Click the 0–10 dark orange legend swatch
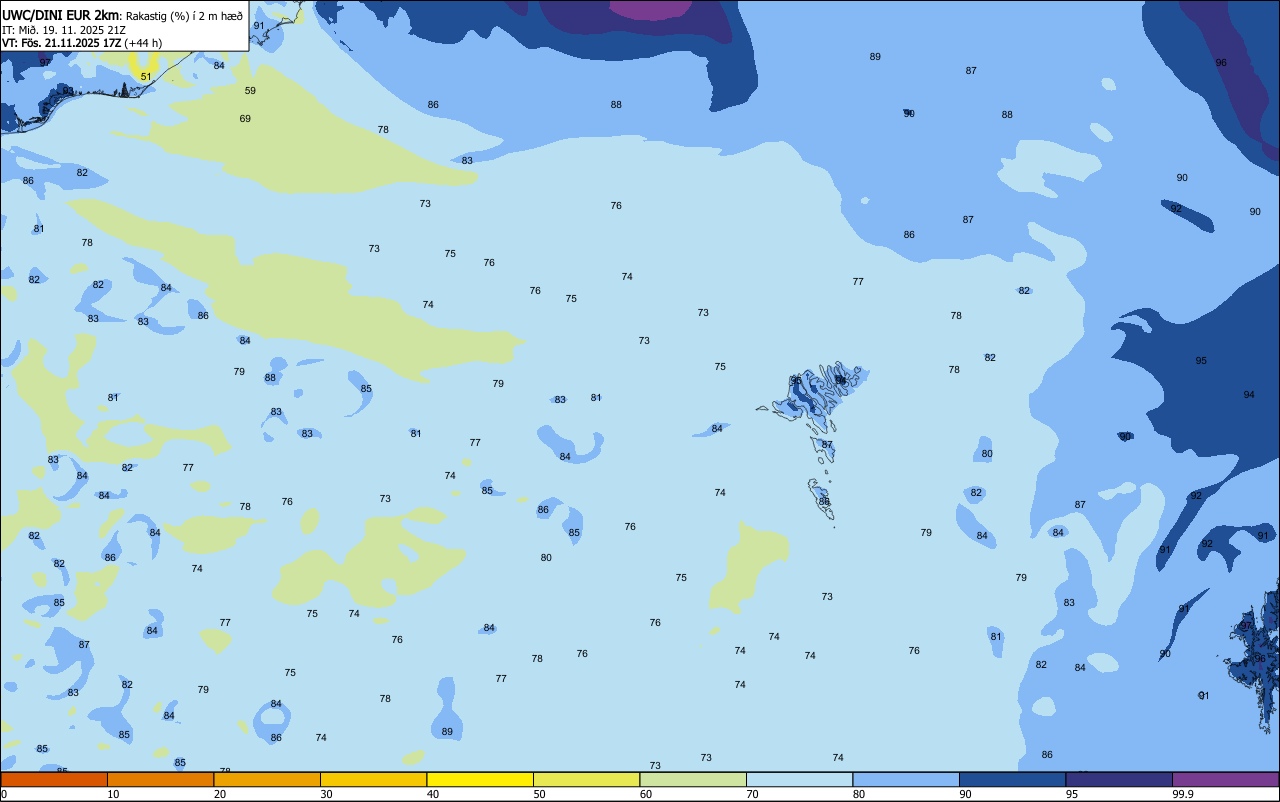1280x802 pixels. 54,779
